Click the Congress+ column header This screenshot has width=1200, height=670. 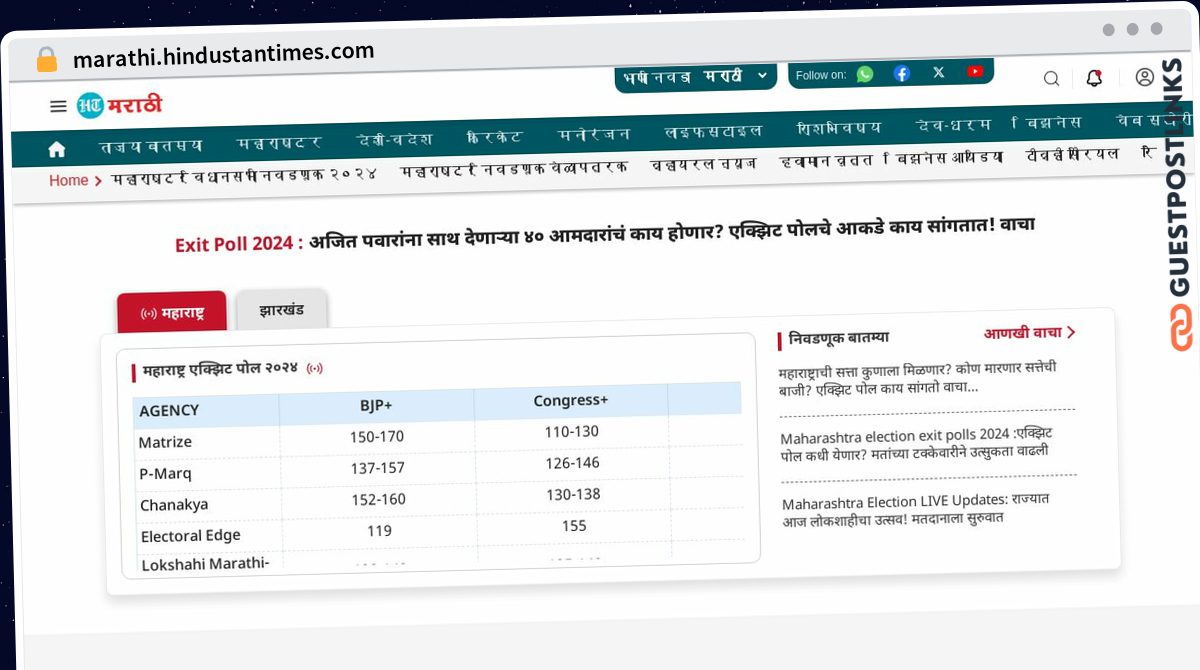[x=570, y=400]
